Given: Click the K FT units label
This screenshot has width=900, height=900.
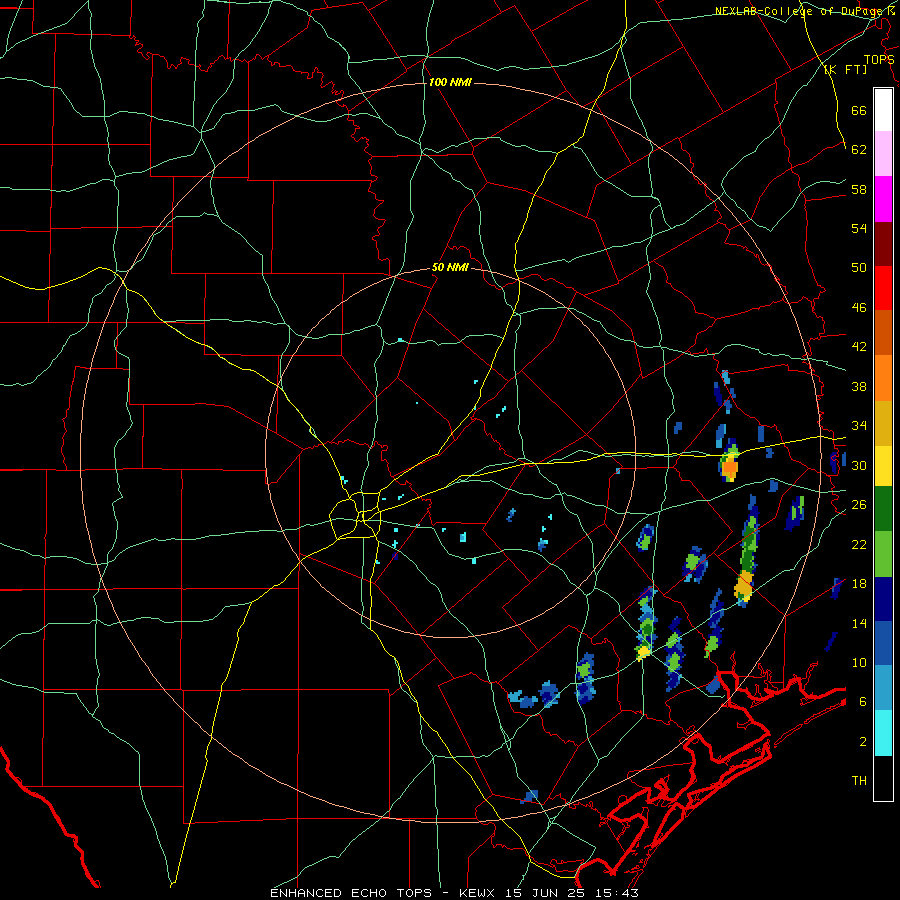Looking at the screenshot, I should pyautogui.click(x=845, y=69).
